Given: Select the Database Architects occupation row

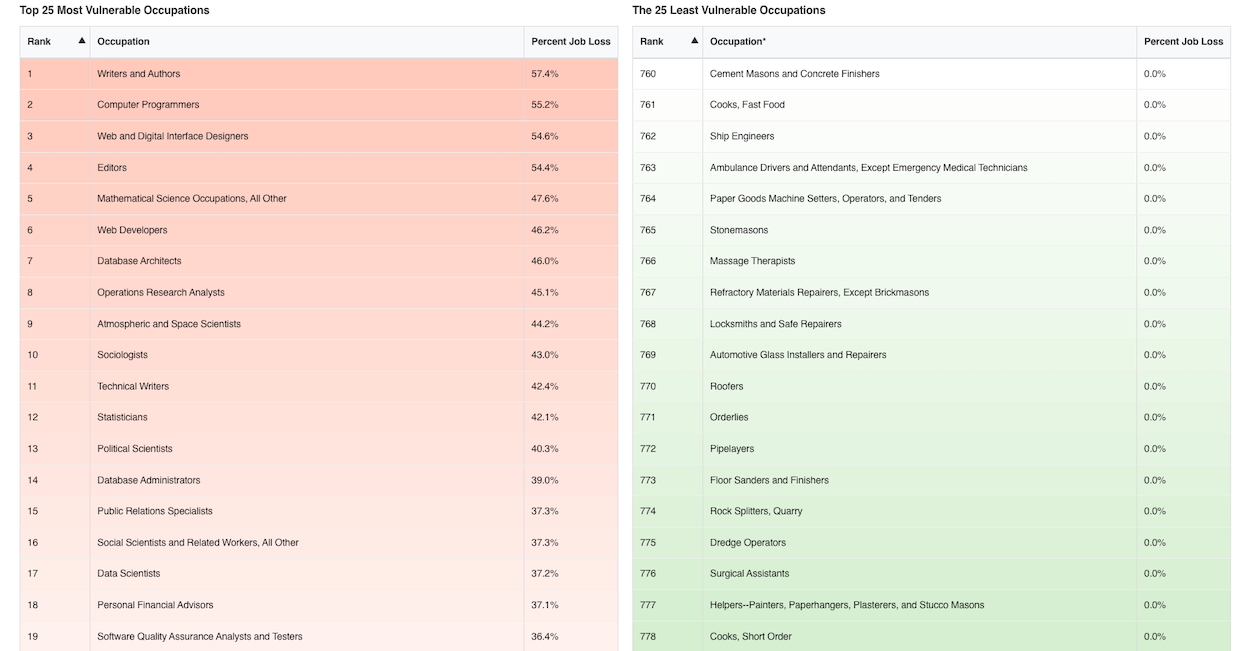Looking at the screenshot, I should point(139,261).
